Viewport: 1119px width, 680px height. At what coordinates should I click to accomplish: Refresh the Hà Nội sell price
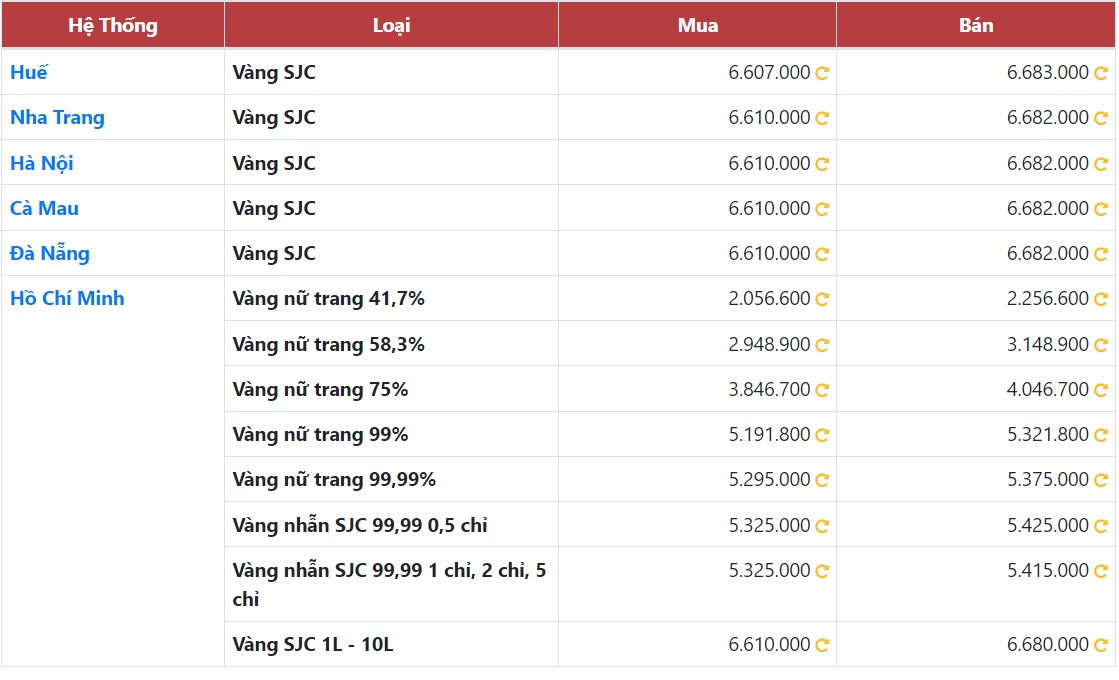tap(1100, 164)
